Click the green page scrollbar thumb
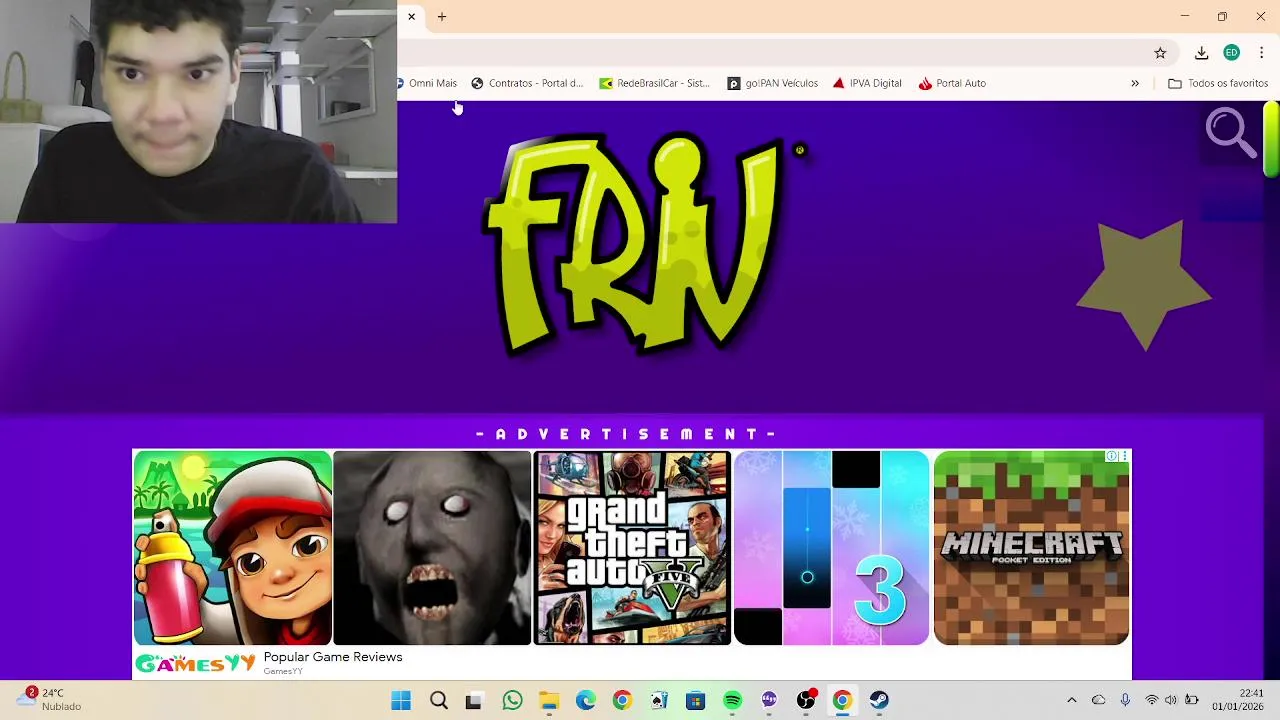Image resolution: width=1280 pixels, height=720 pixels. (x=1271, y=140)
